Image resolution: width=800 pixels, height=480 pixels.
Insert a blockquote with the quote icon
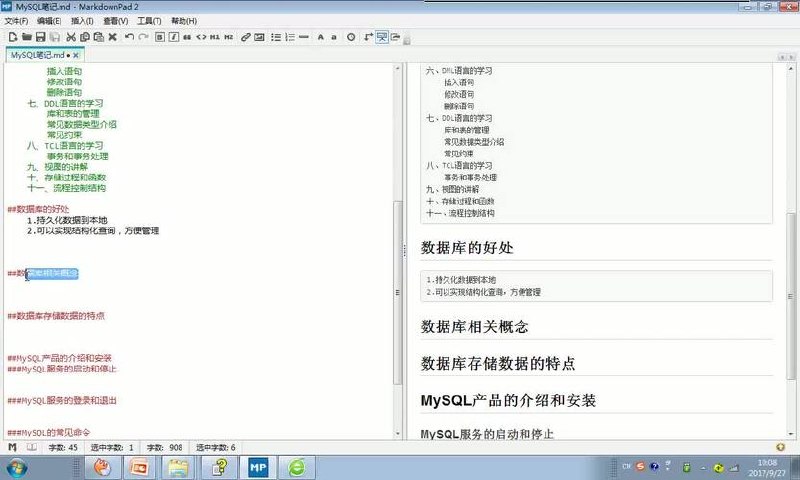click(187, 37)
